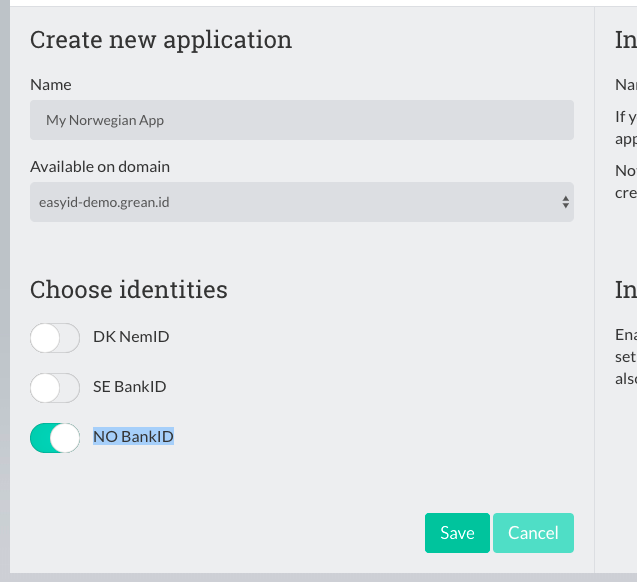Enable the SE BankID toggle
Image resolution: width=637 pixels, height=582 pixels.
pos(55,388)
